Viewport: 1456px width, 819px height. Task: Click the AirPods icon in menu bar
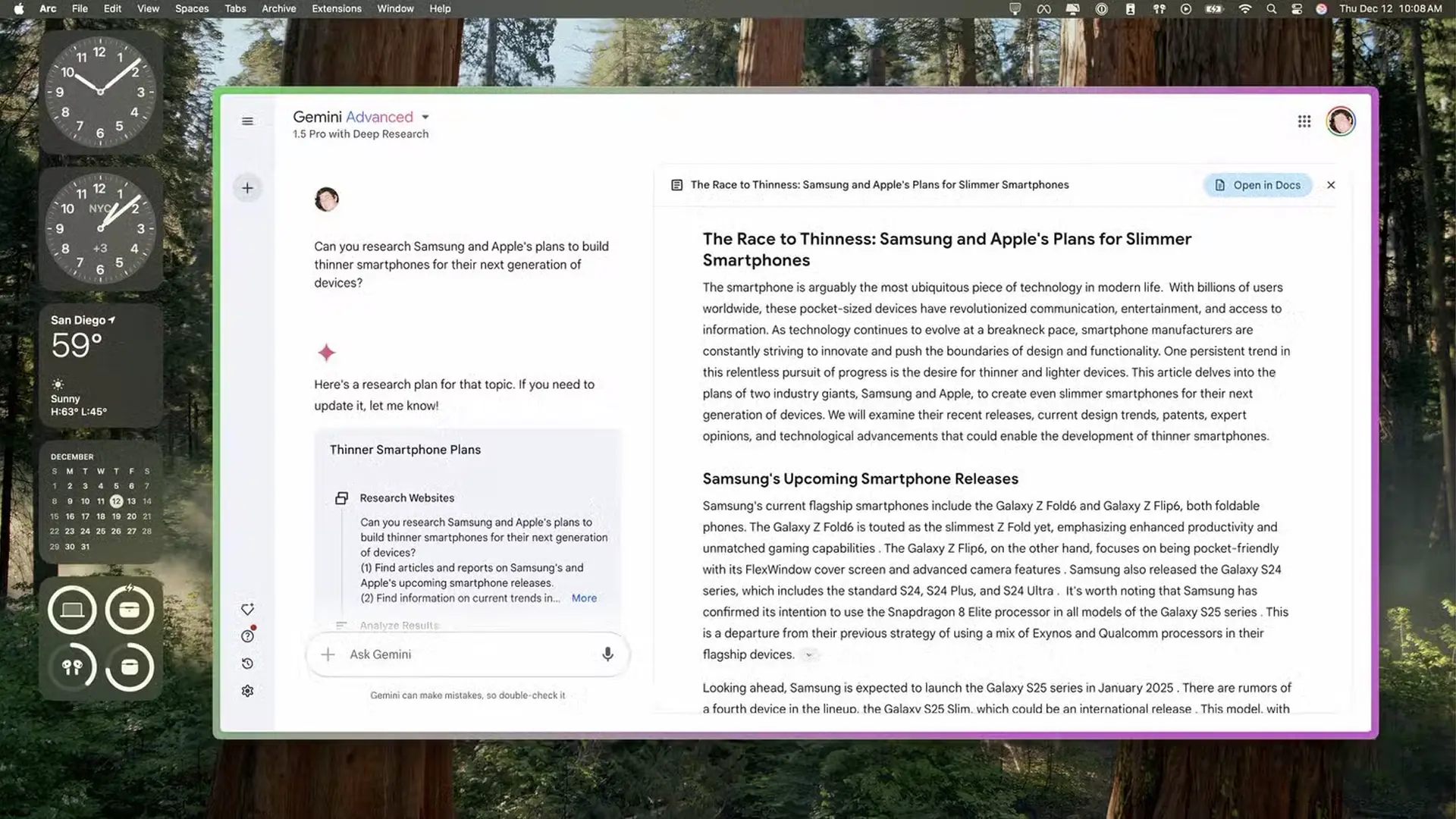pyautogui.click(x=1159, y=9)
